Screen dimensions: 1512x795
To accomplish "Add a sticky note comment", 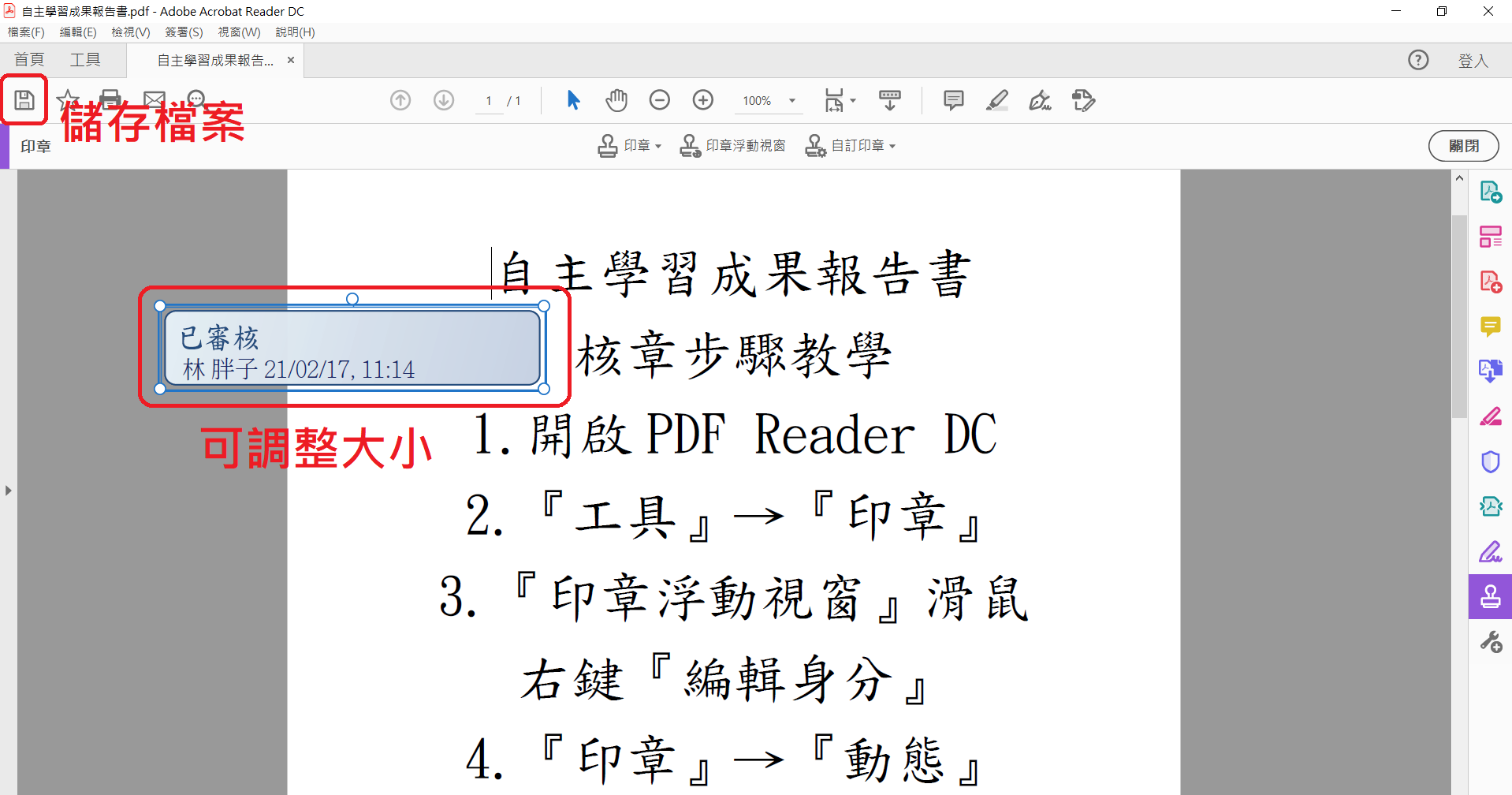I will [x=954, y=100].
